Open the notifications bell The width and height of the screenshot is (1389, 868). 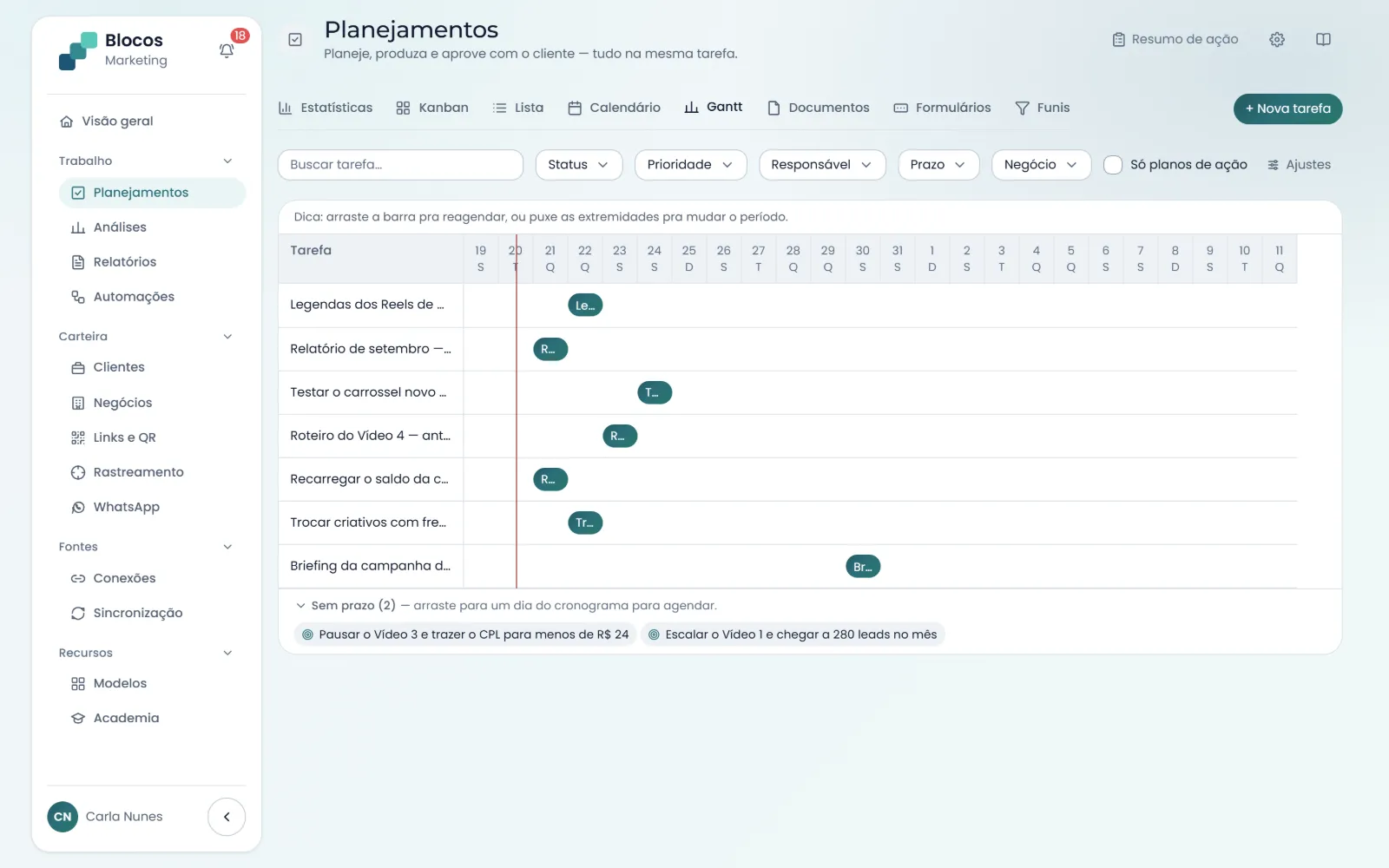pos(227,50)
